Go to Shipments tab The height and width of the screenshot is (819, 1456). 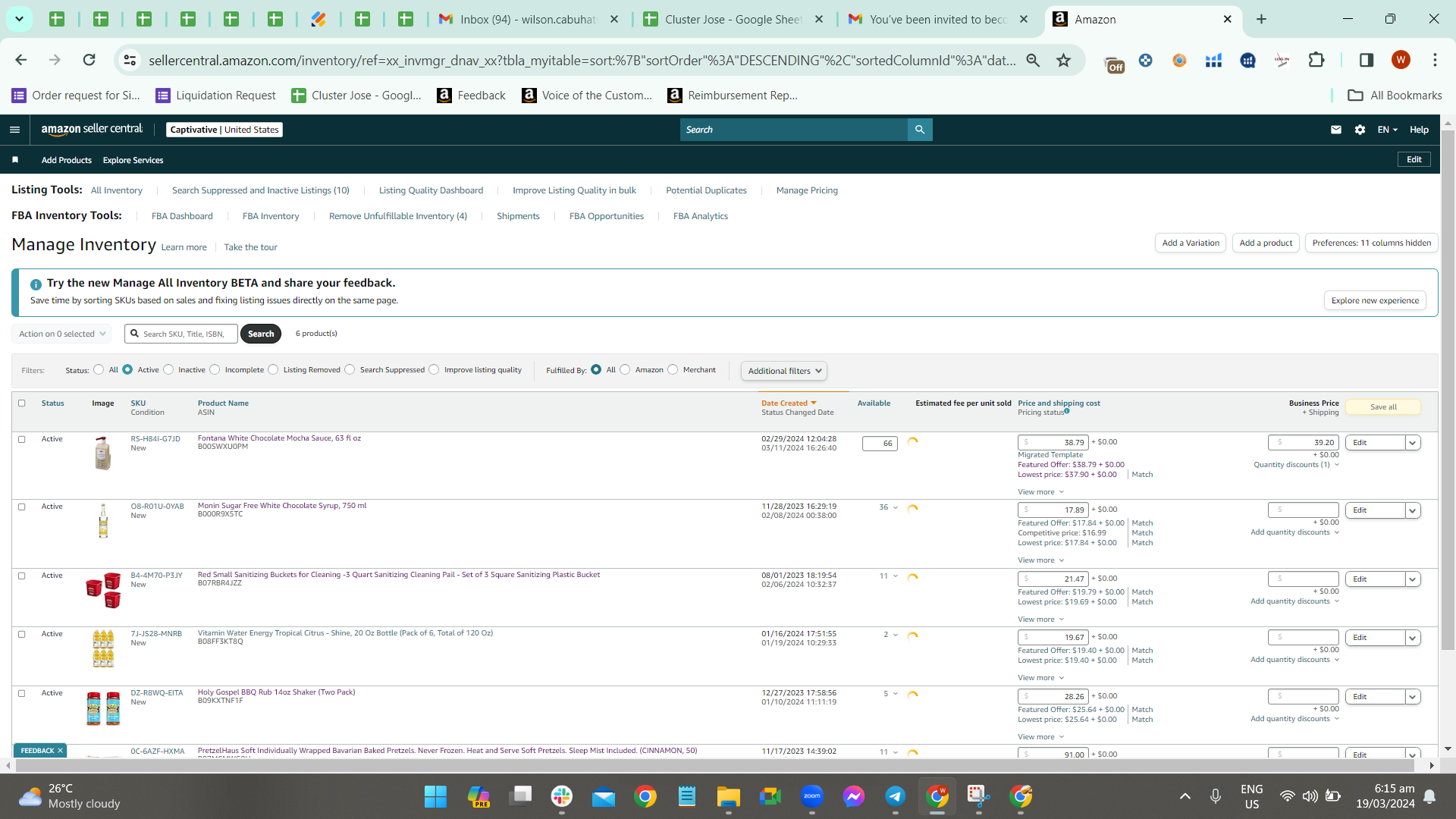click(518, 216)
